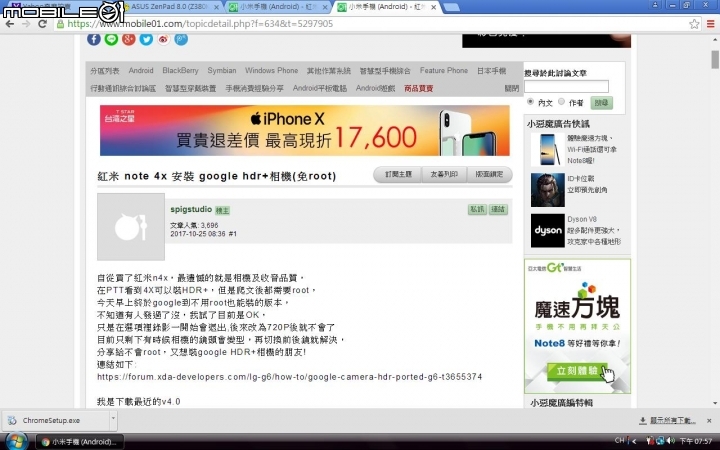Open the Chrome hamburger menu
The width and height of the screenshot is (720, 450).
tap(710, 24)
